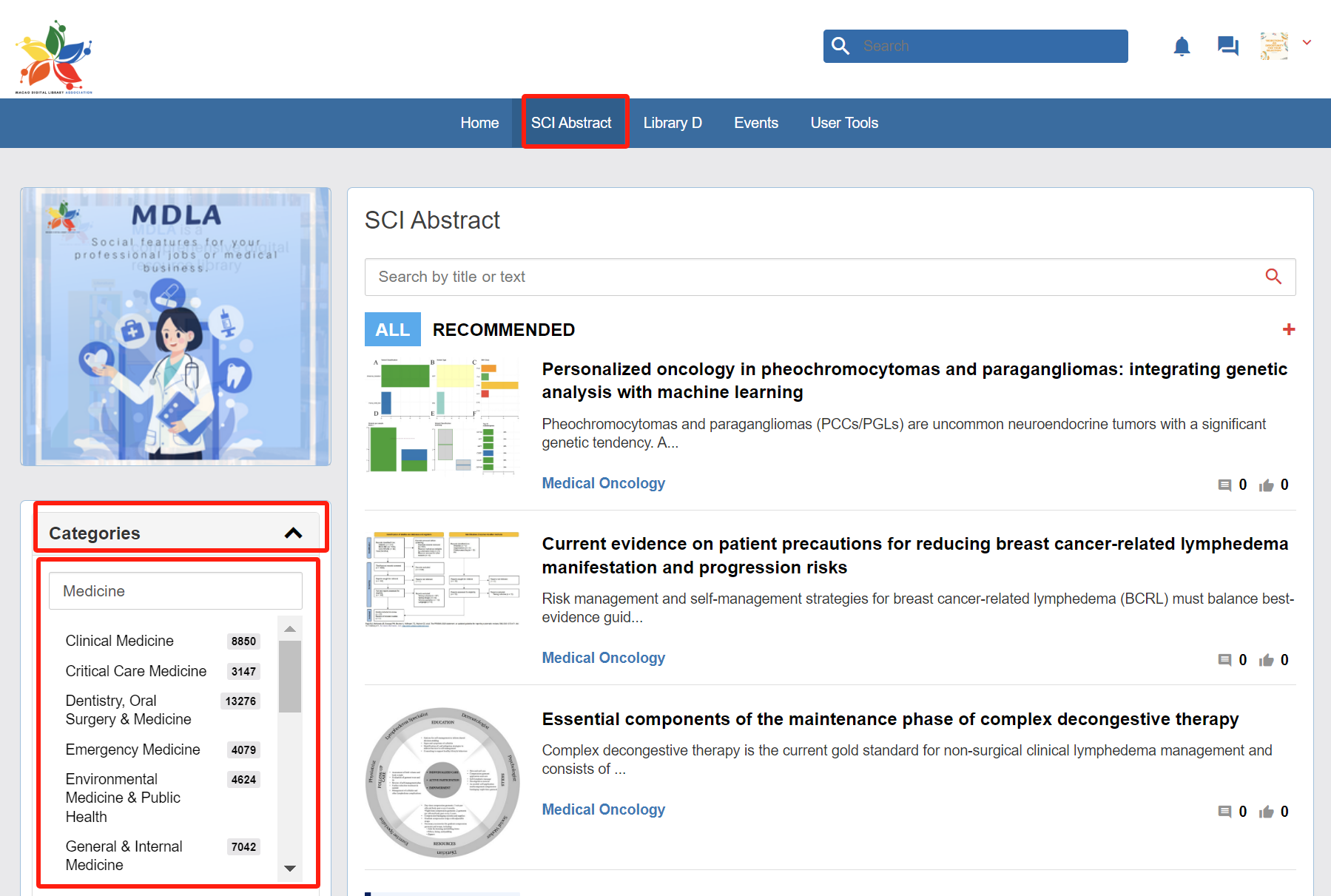The height and width of the screenshot is (896, 1331).
Task: Select the Clinical Medicine category
Action: (120, 641)
